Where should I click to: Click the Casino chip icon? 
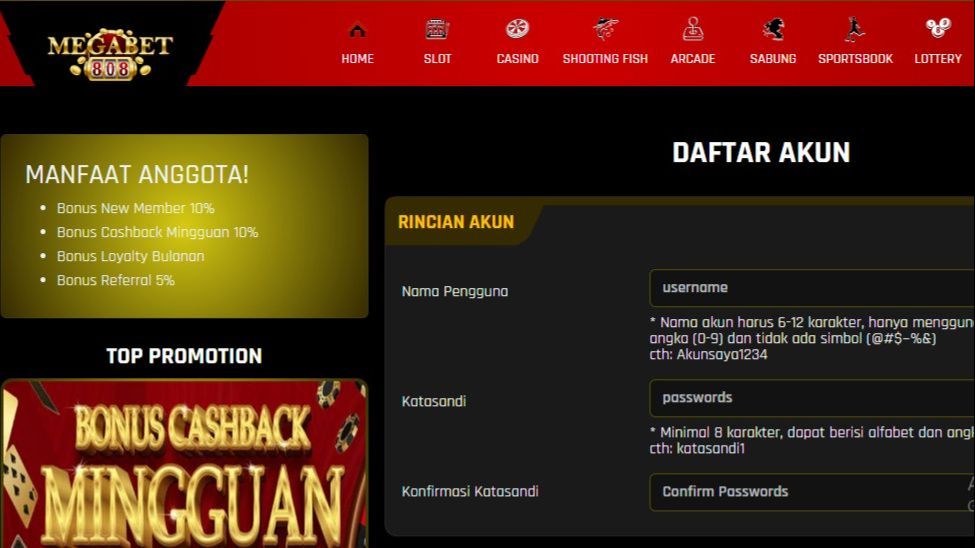coord(517,29)
